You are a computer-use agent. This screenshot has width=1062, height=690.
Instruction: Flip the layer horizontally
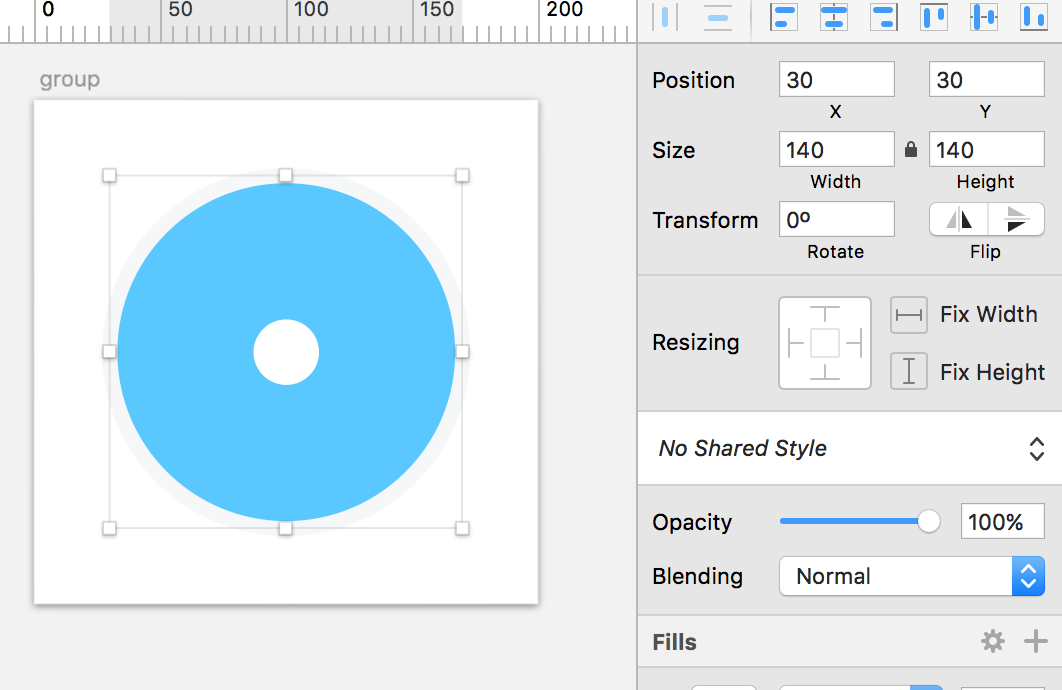[x=959, y=219]
